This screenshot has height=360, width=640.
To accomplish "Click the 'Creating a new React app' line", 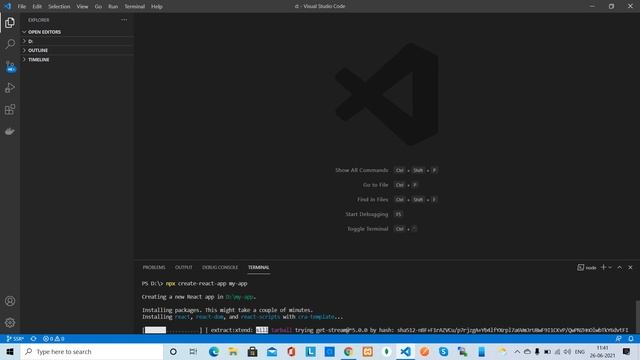I will [199, 297].
